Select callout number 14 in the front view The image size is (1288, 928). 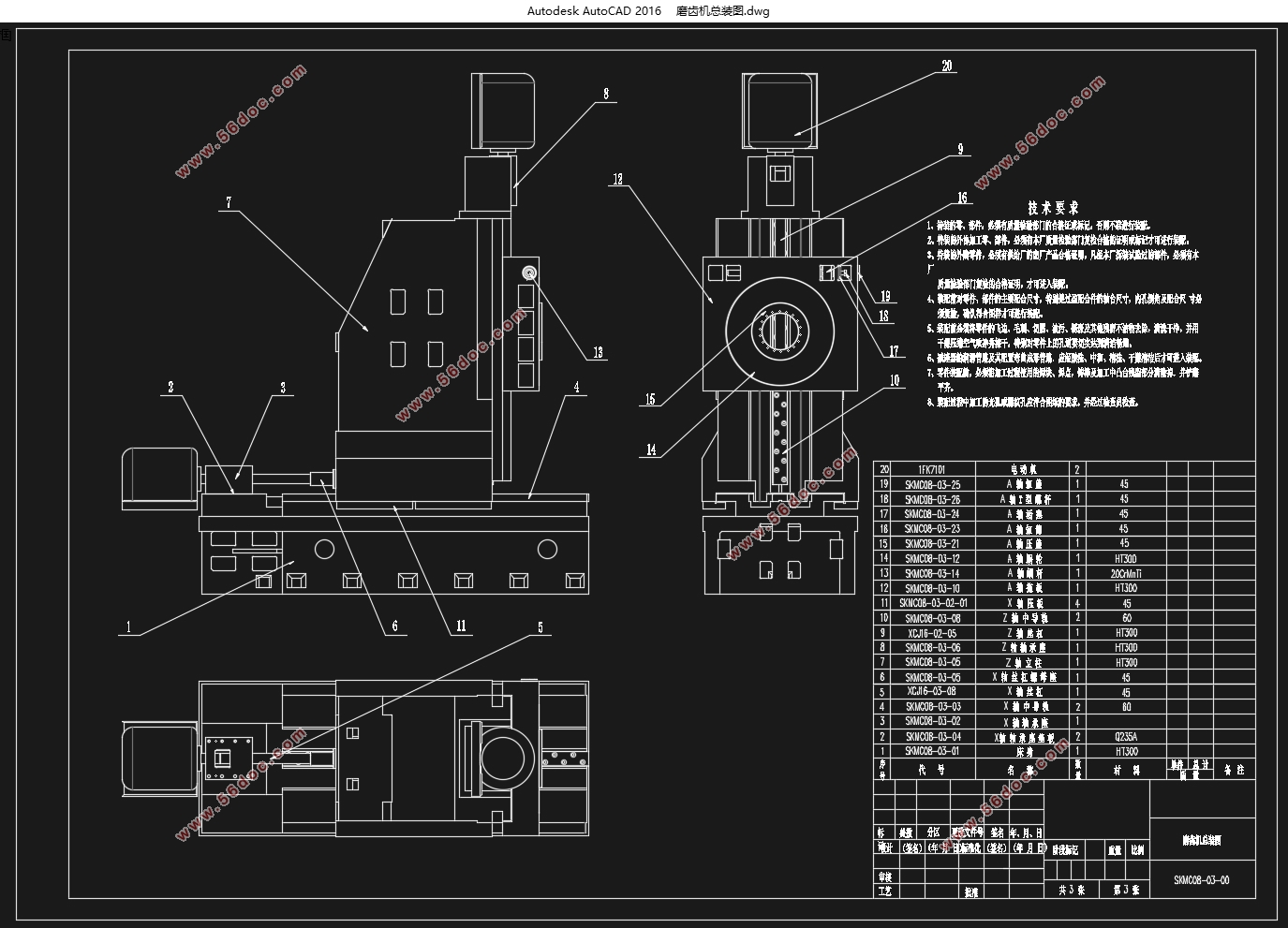(x=651, y=450)
